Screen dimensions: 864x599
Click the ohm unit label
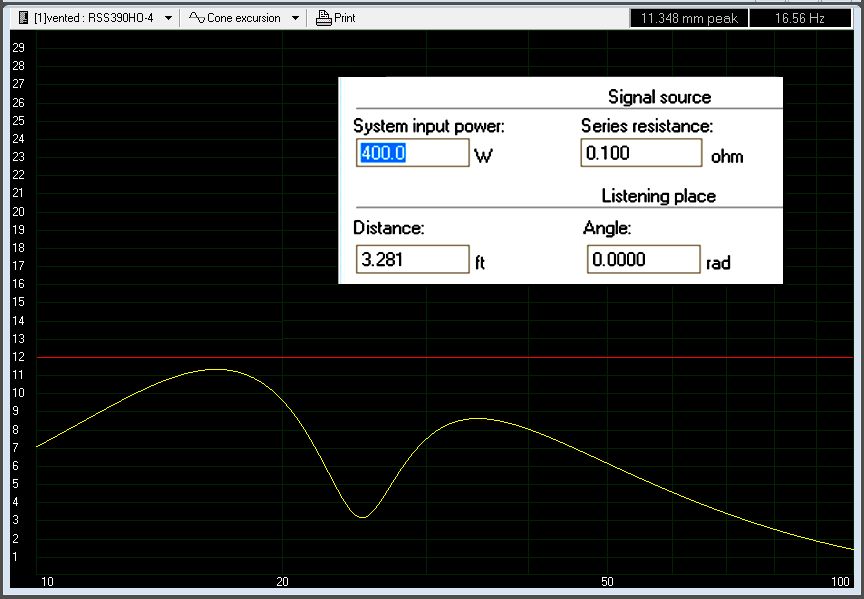click(x=727, y=157)
